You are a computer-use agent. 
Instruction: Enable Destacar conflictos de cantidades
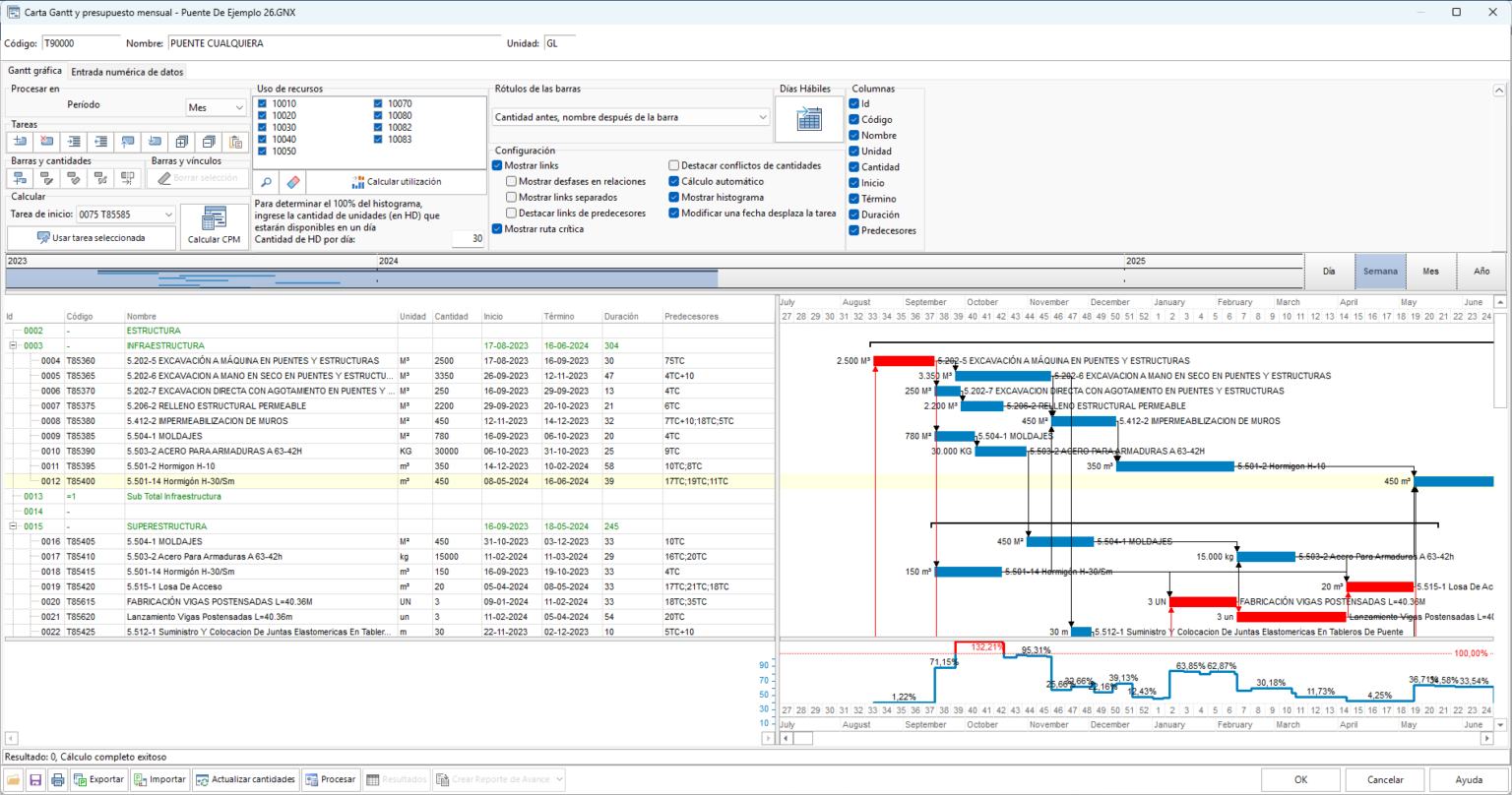[674, 166]
